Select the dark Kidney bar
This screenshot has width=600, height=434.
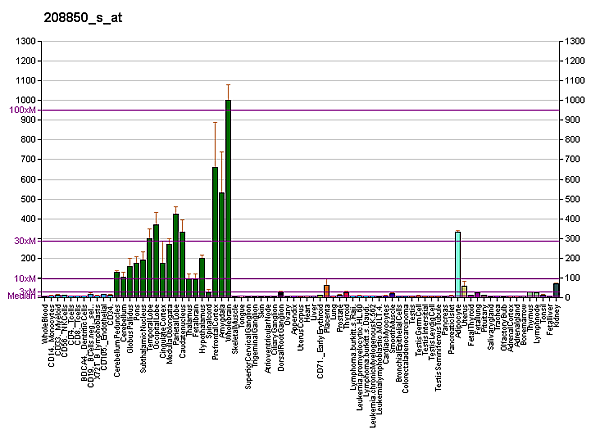point(555,290)
